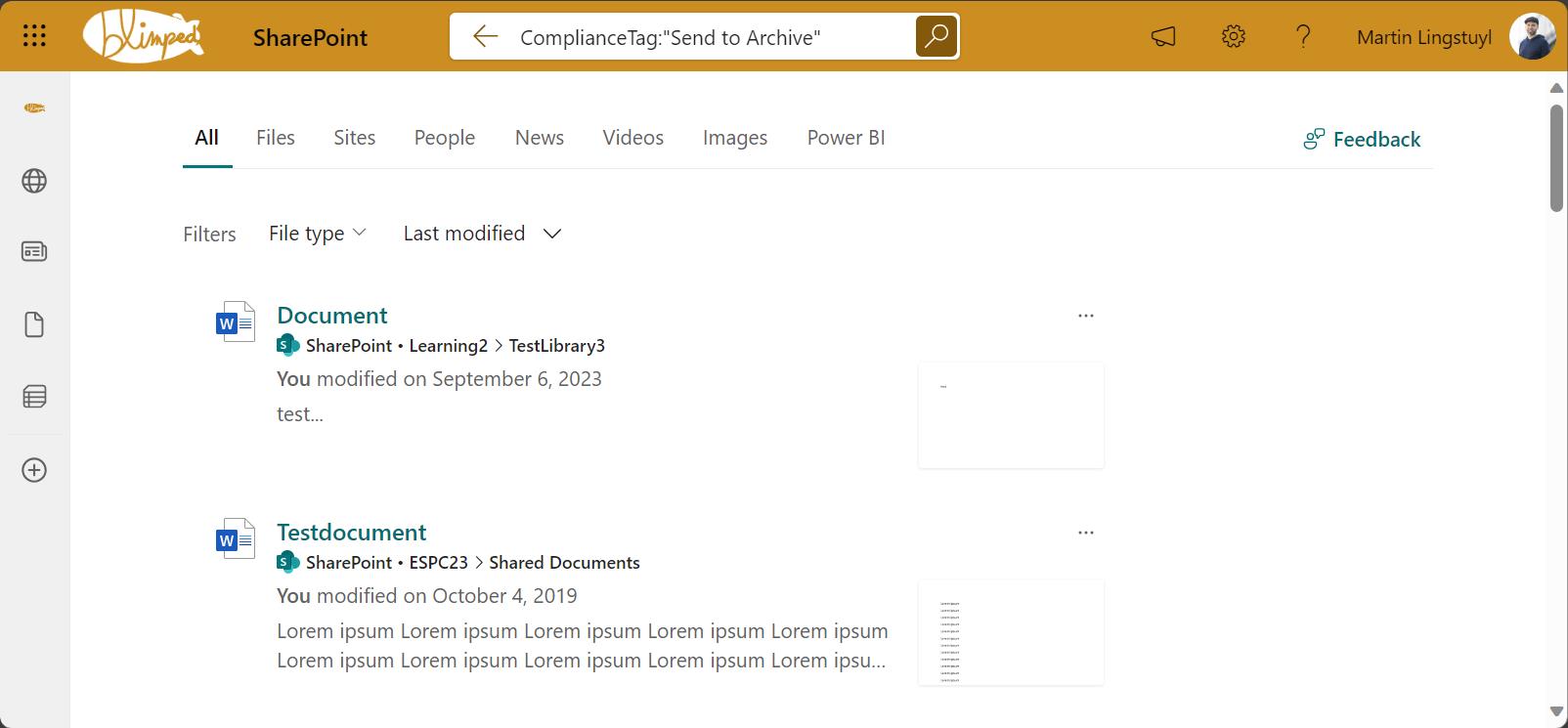Viewport: 1568px width, 728px height.
Task: Switch to the Power BI tab
Action: 846,138
